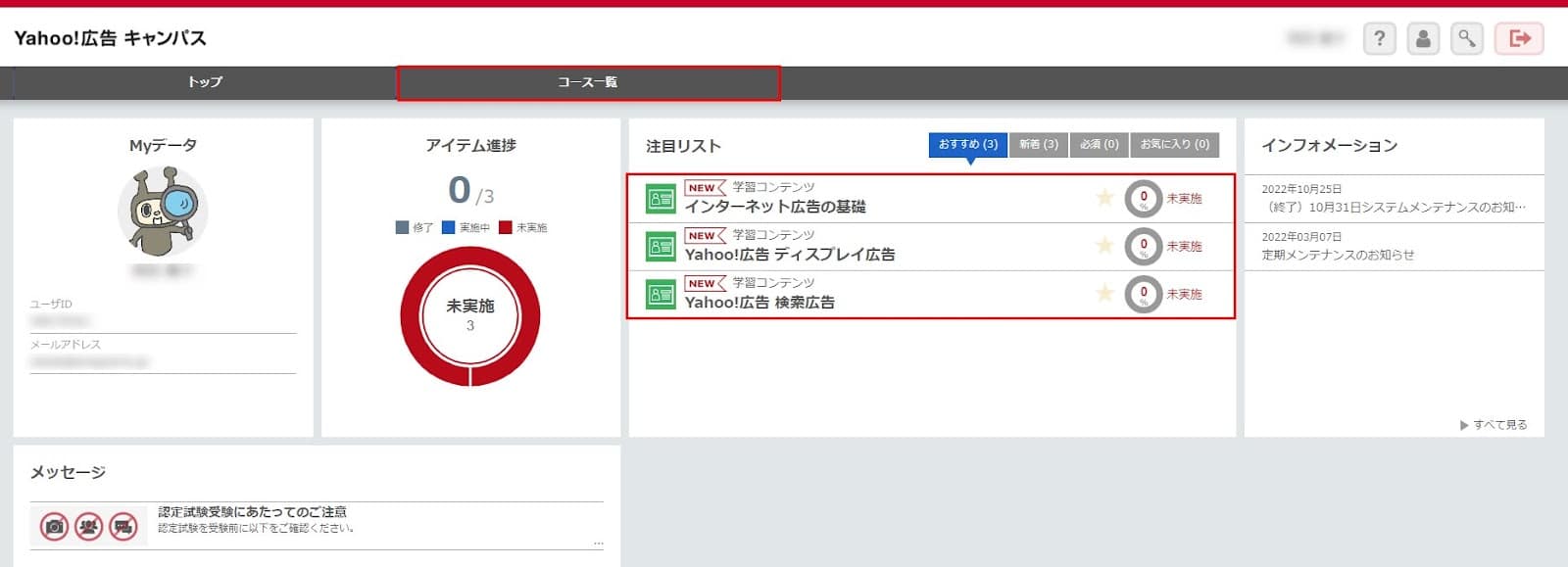Open the user profile icon
Screen dimensions: 1568x567
[x=1423, y=38]
